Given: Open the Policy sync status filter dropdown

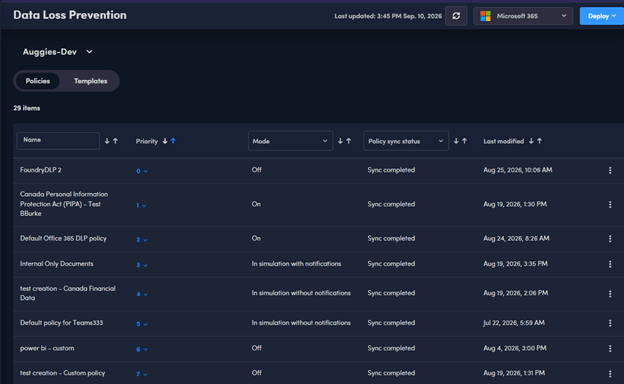Looking at the screenshot, I should click(x=406, y=141).
